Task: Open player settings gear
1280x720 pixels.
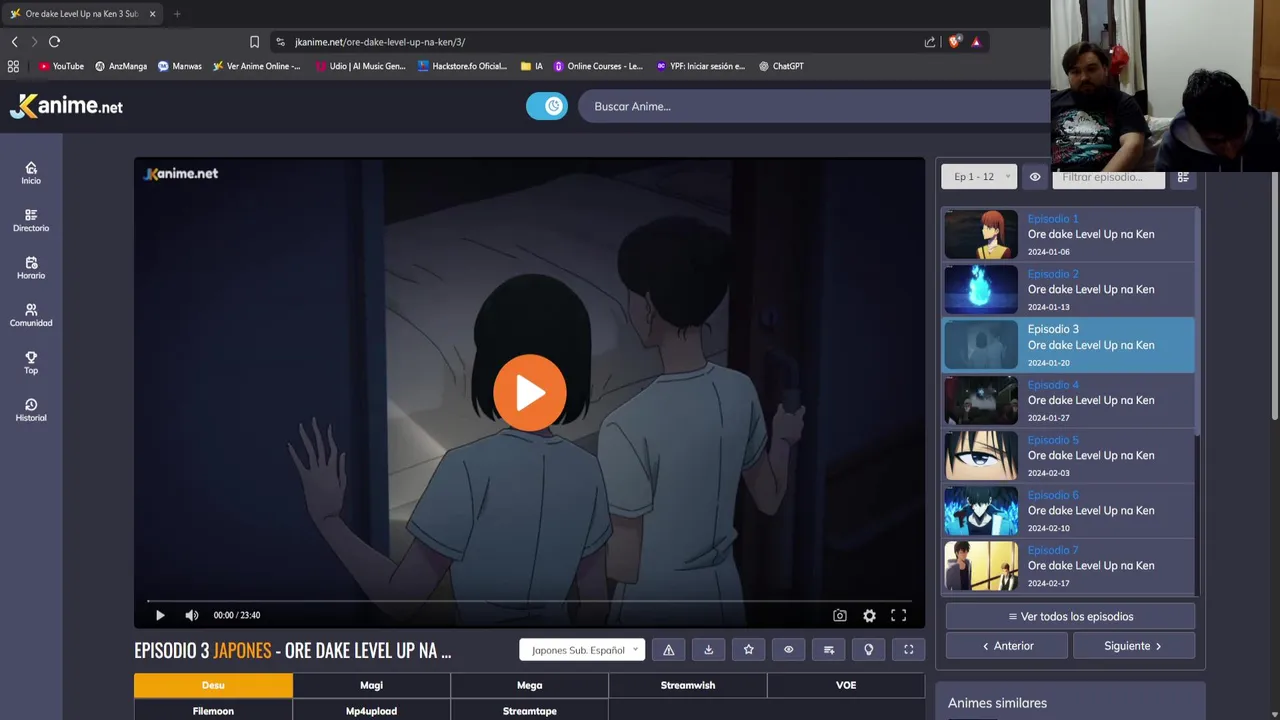Action: pyautogui.click(x=869, y=616)
